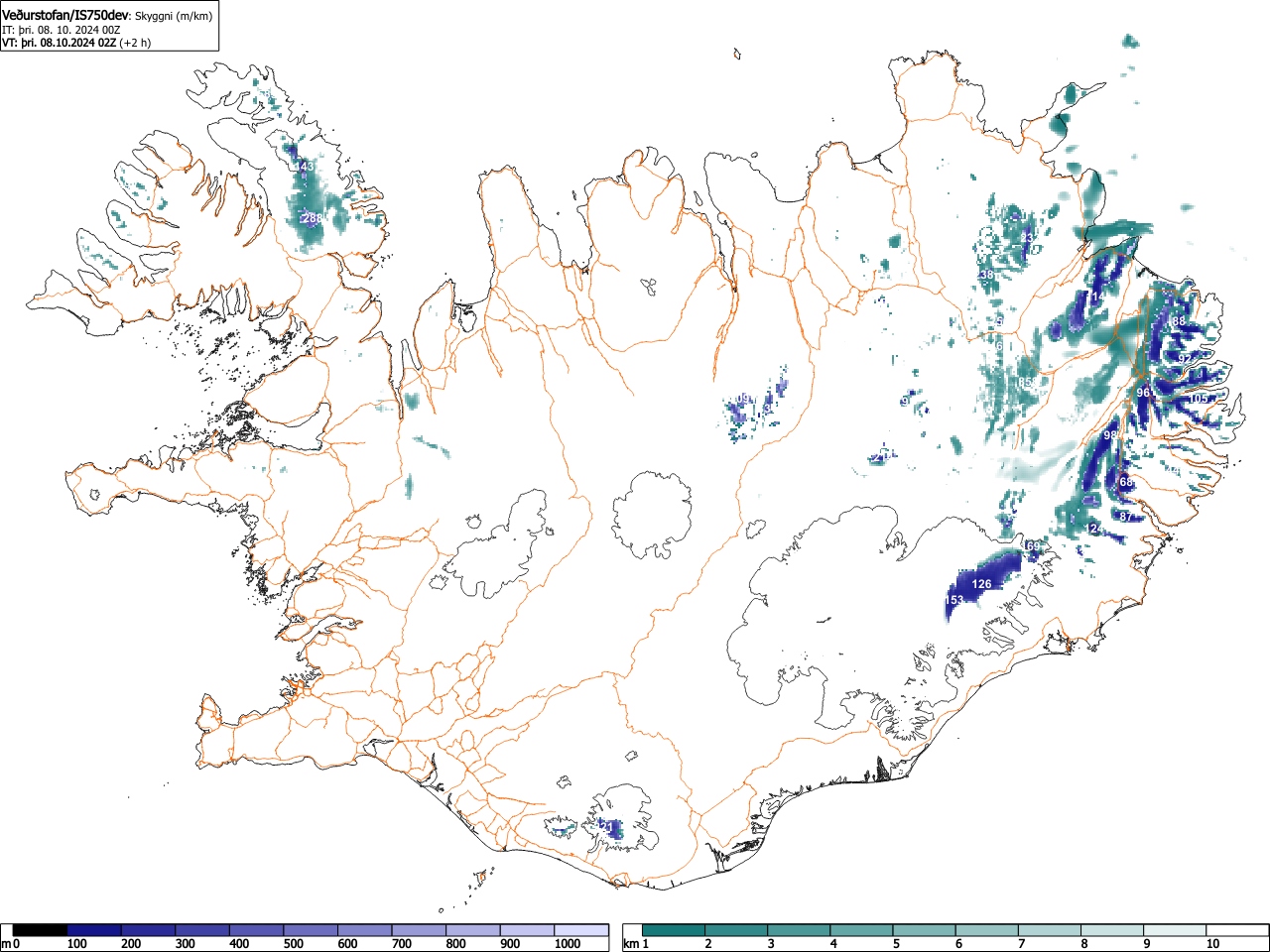The height and width of the screenshot is (952, 1270).
Task: Click the 'VT: þri. 08.10.2024 02Z' line
Action: [x=60, y=43]
